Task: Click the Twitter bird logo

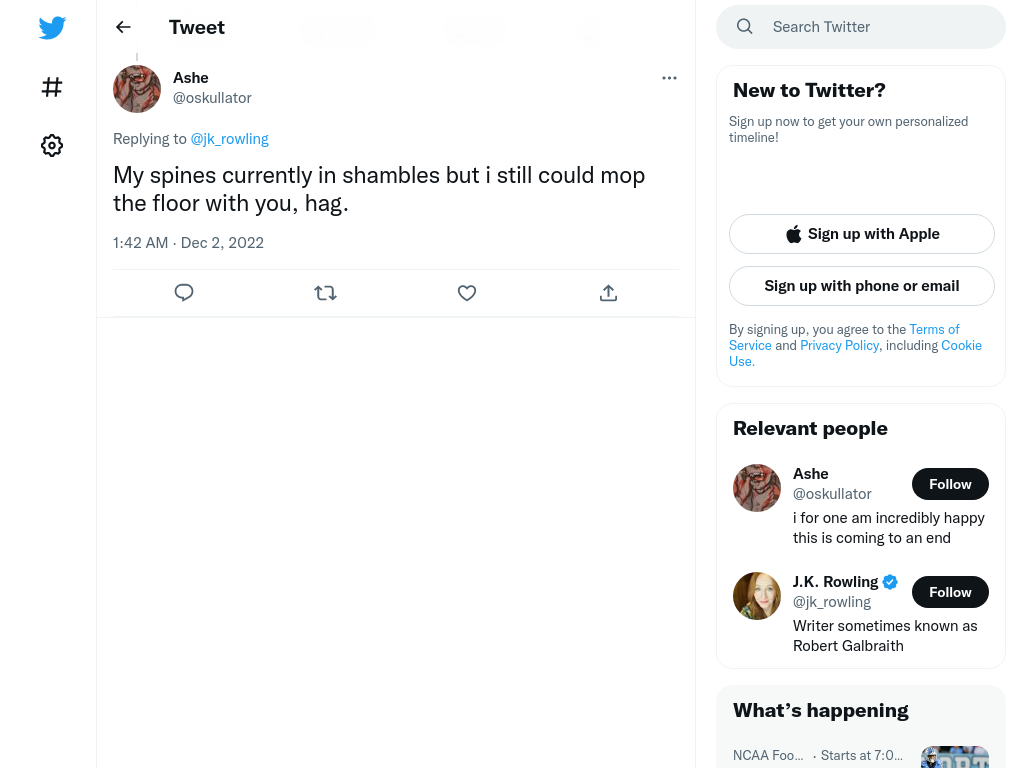Action: point(52,27)
